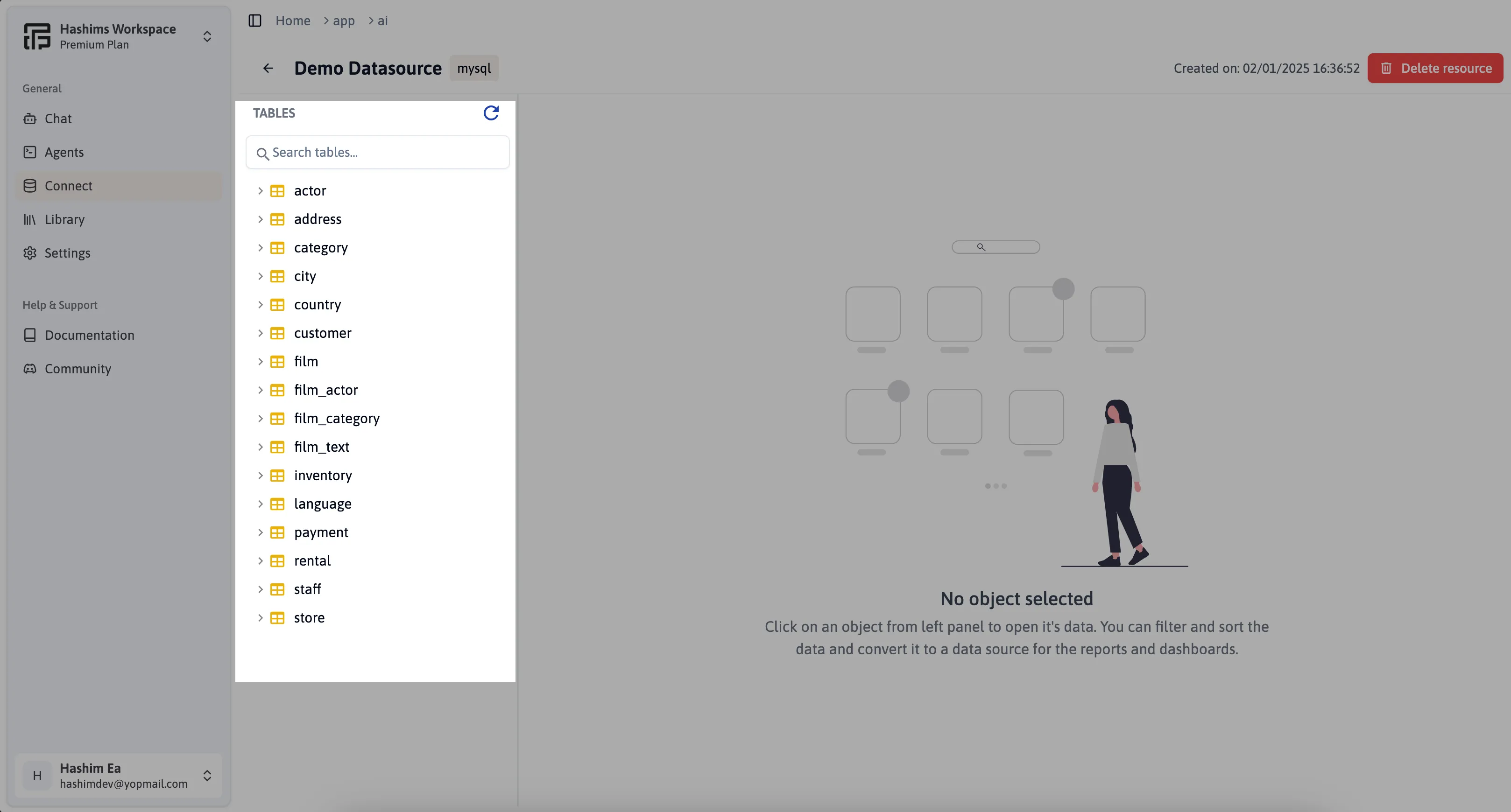
Task: Click the Connect icon in sidebar
Action: pos(30,185)
